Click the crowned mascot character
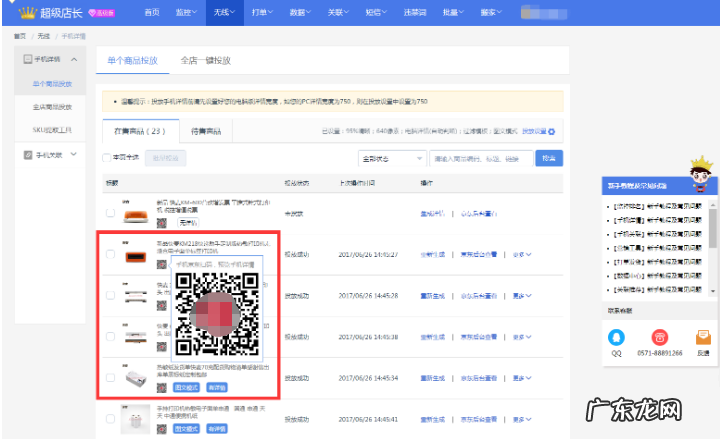The width and height of the screenshot is (720, 439). coord(701,174)
